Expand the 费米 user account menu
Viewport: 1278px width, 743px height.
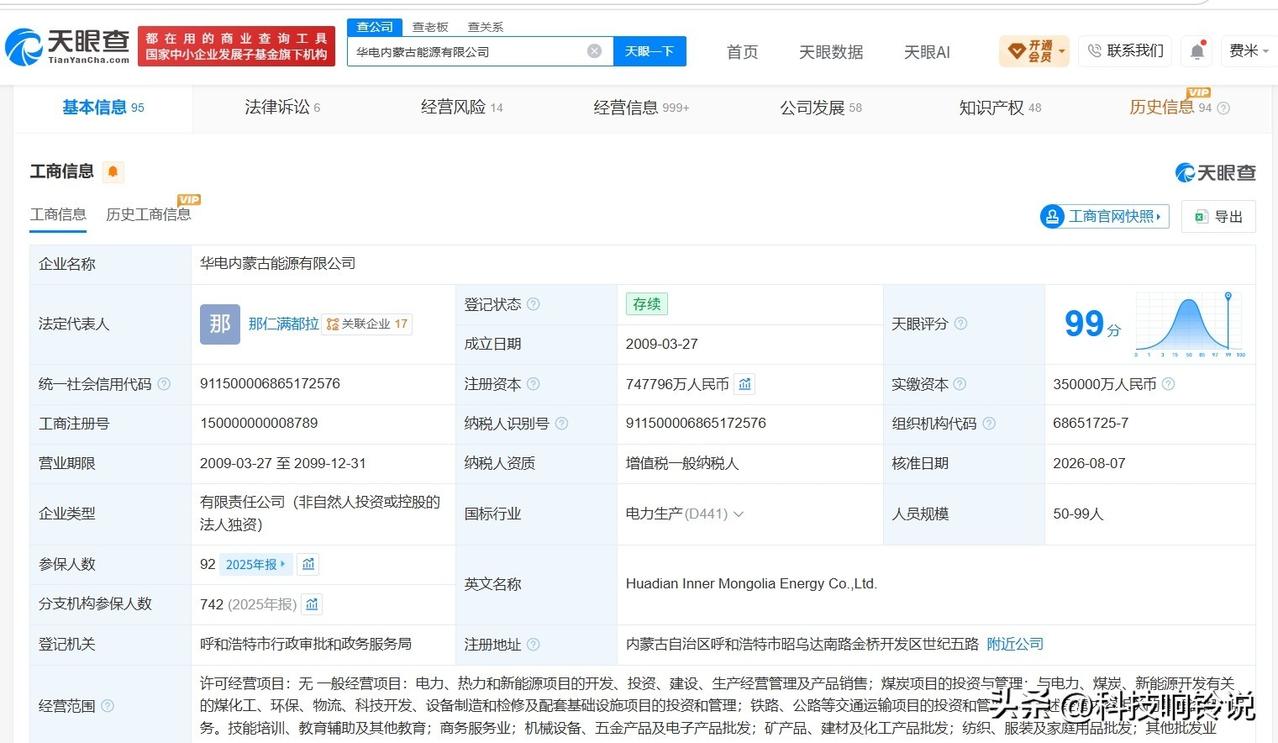click(1248, 51)
